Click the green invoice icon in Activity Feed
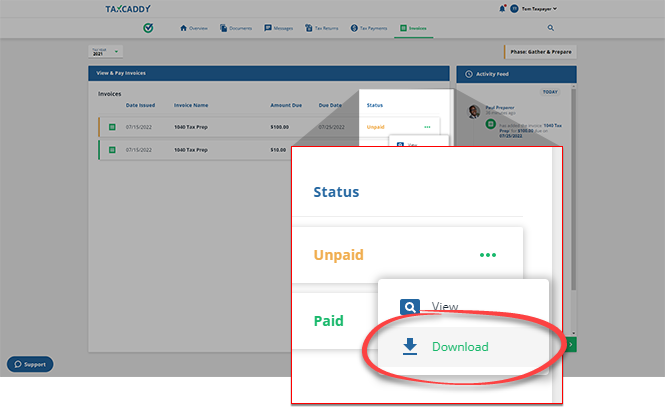The height and width of the screenshot is (409, 665). 491,124
